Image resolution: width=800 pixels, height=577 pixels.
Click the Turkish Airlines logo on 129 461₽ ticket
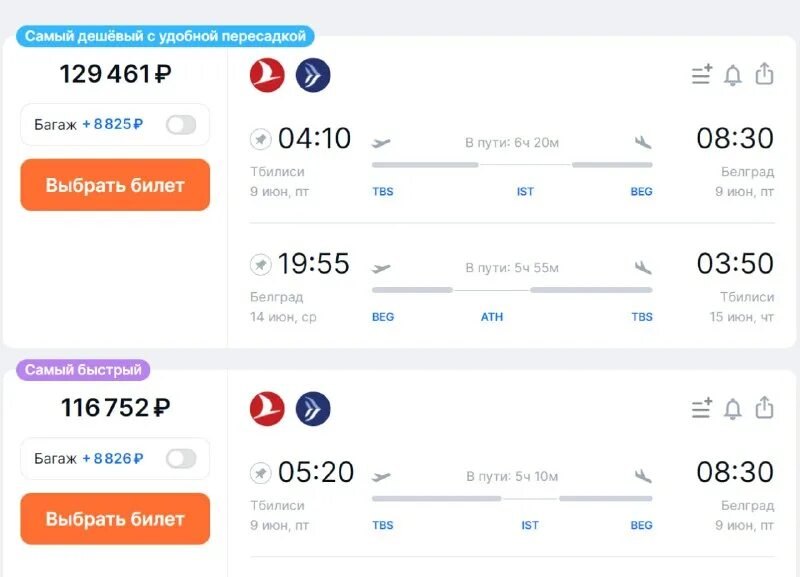click(267, 75)
